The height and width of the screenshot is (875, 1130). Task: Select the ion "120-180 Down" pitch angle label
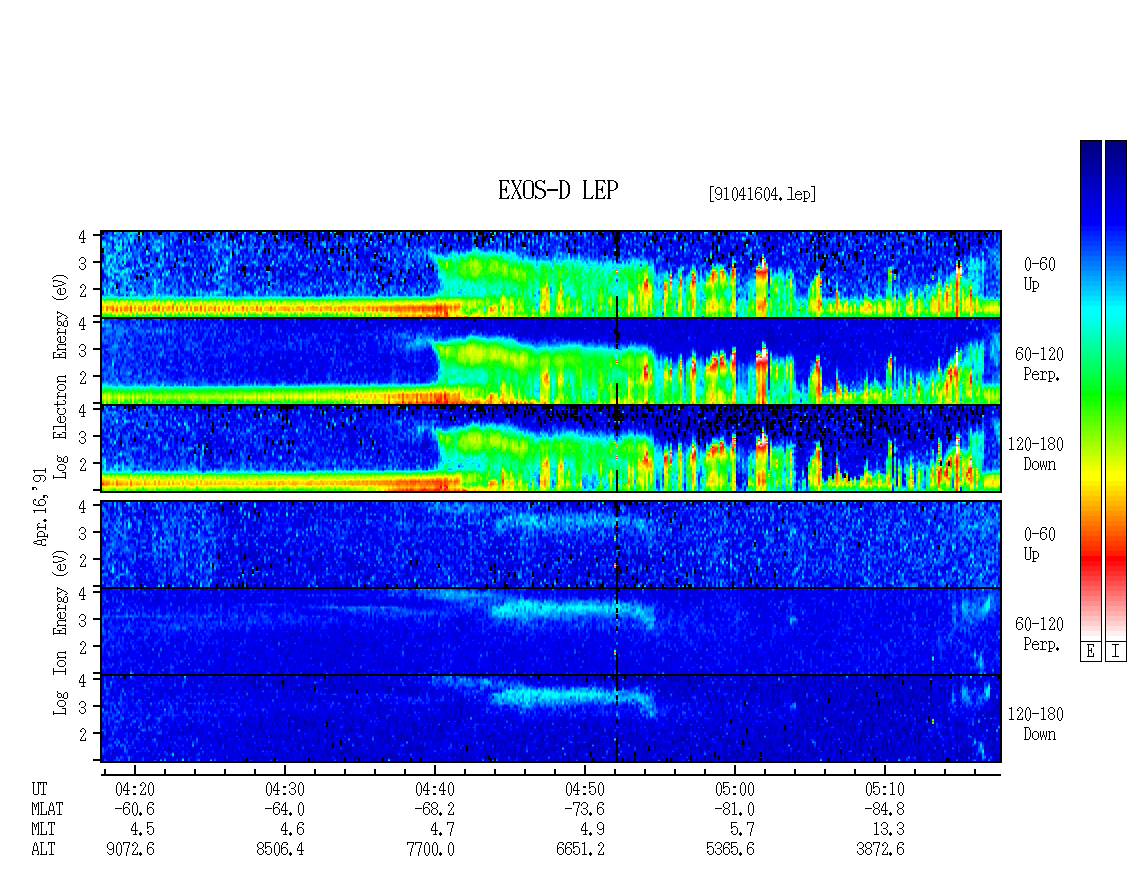tap(1036, 724)
